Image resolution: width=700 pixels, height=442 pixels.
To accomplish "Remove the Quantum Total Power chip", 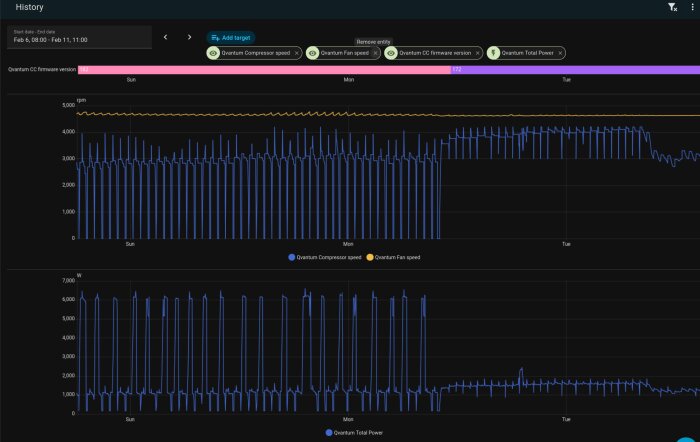I will tap(560, 53).
